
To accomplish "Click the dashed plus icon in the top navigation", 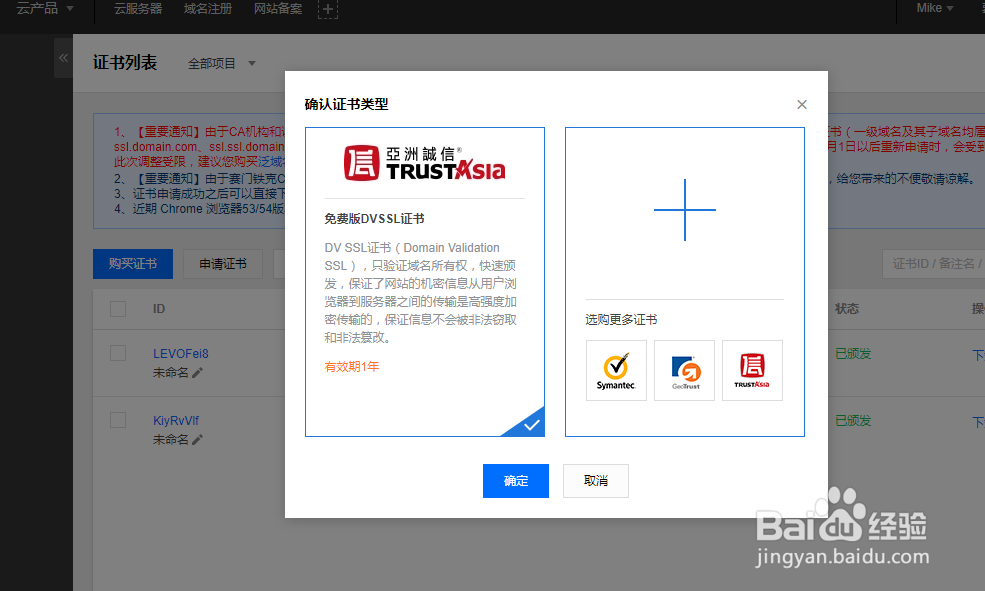I will pyautogui.click(x=327, y=9).
